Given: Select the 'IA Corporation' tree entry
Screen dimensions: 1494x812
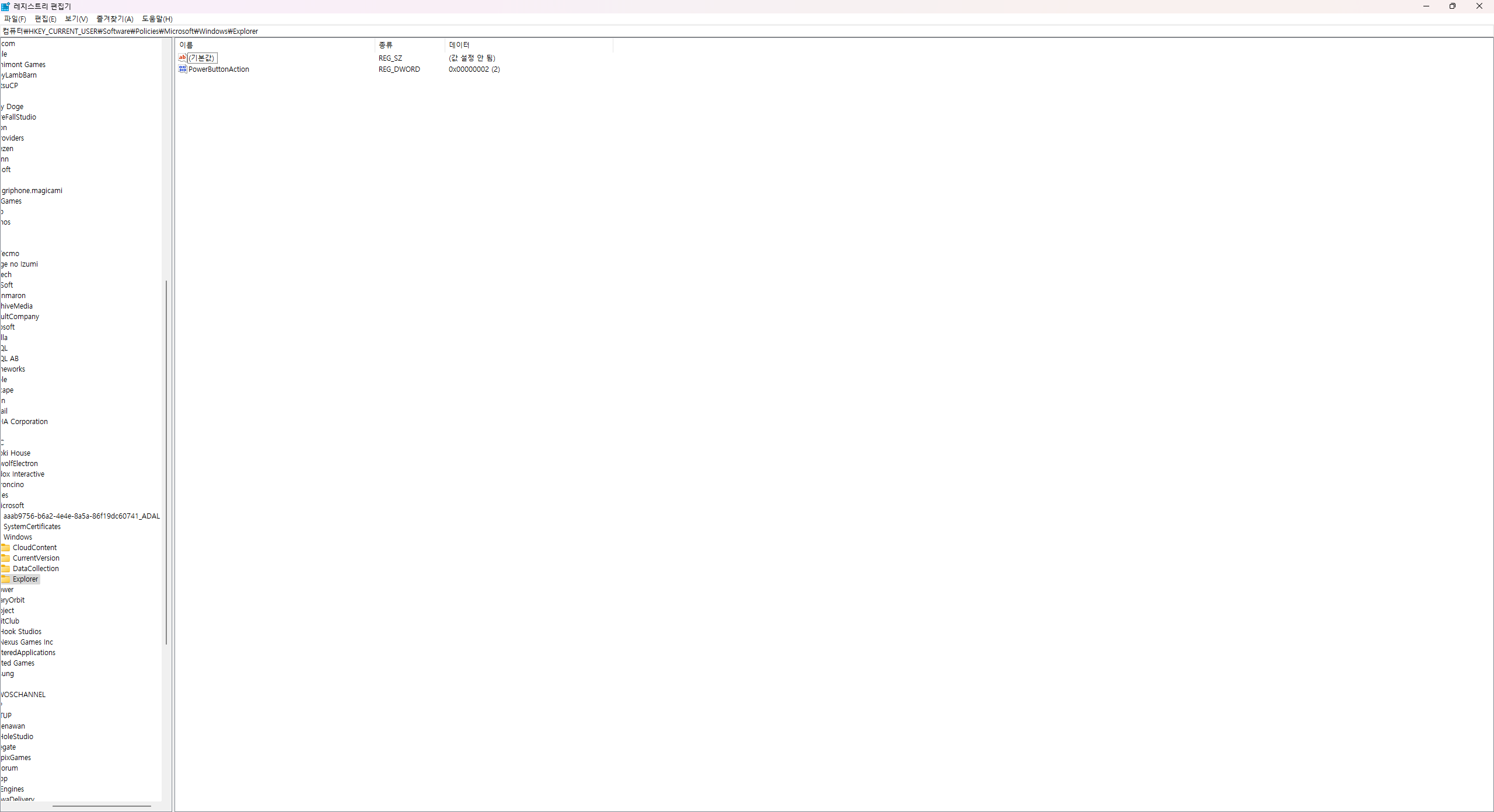Looking at the screenshot, I should click(25, 421).
